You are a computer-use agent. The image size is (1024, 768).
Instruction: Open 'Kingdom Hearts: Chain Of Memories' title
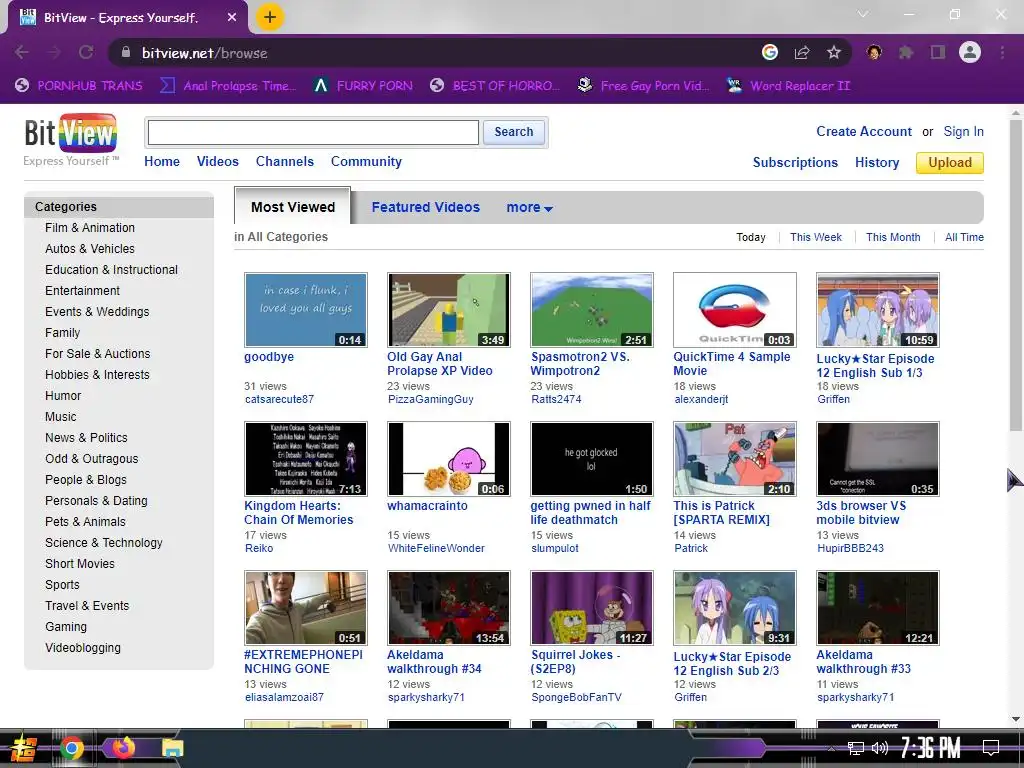tap(298, 513)
